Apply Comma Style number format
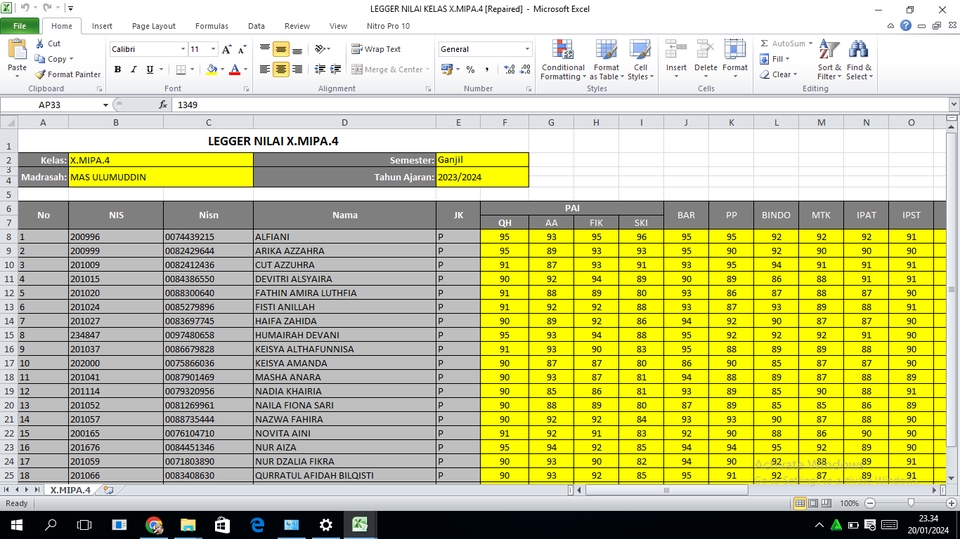 pyautogui.click(x=487, y=69)
